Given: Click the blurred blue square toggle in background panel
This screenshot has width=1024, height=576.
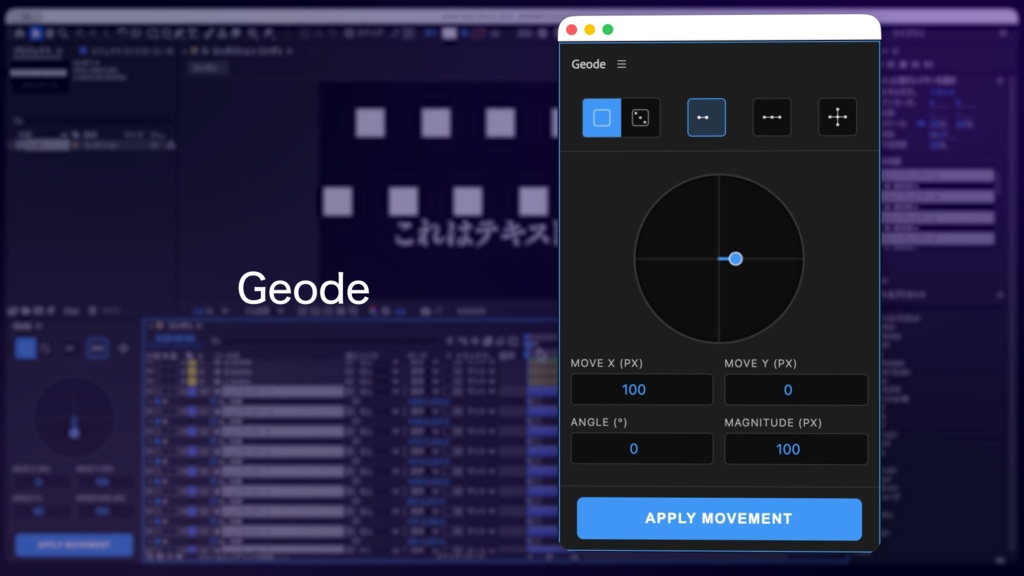Looking at the screenshot, I should coord(25,348).
